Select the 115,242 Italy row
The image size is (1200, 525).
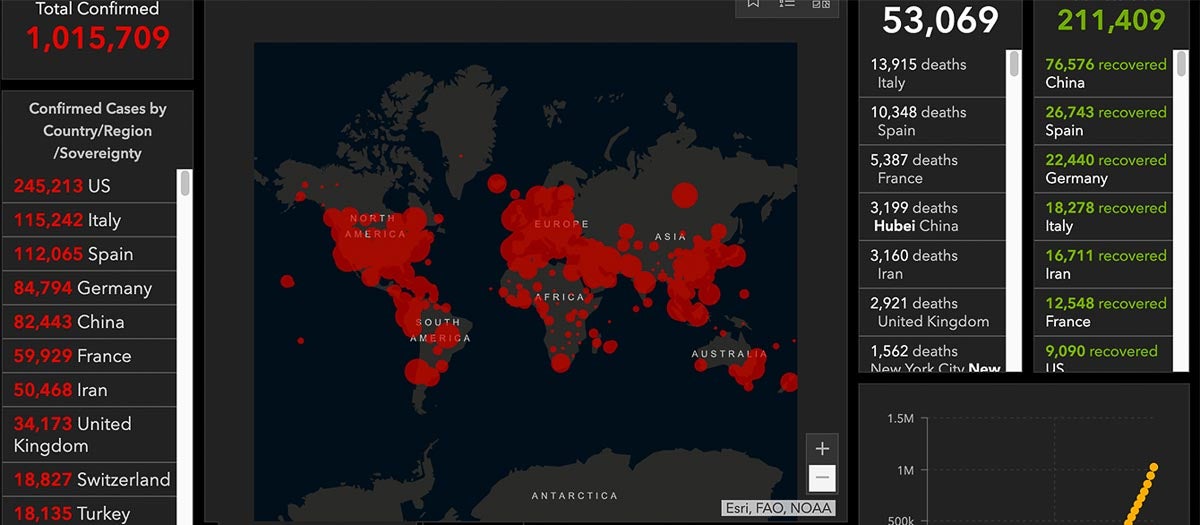(x=90, y=220)
